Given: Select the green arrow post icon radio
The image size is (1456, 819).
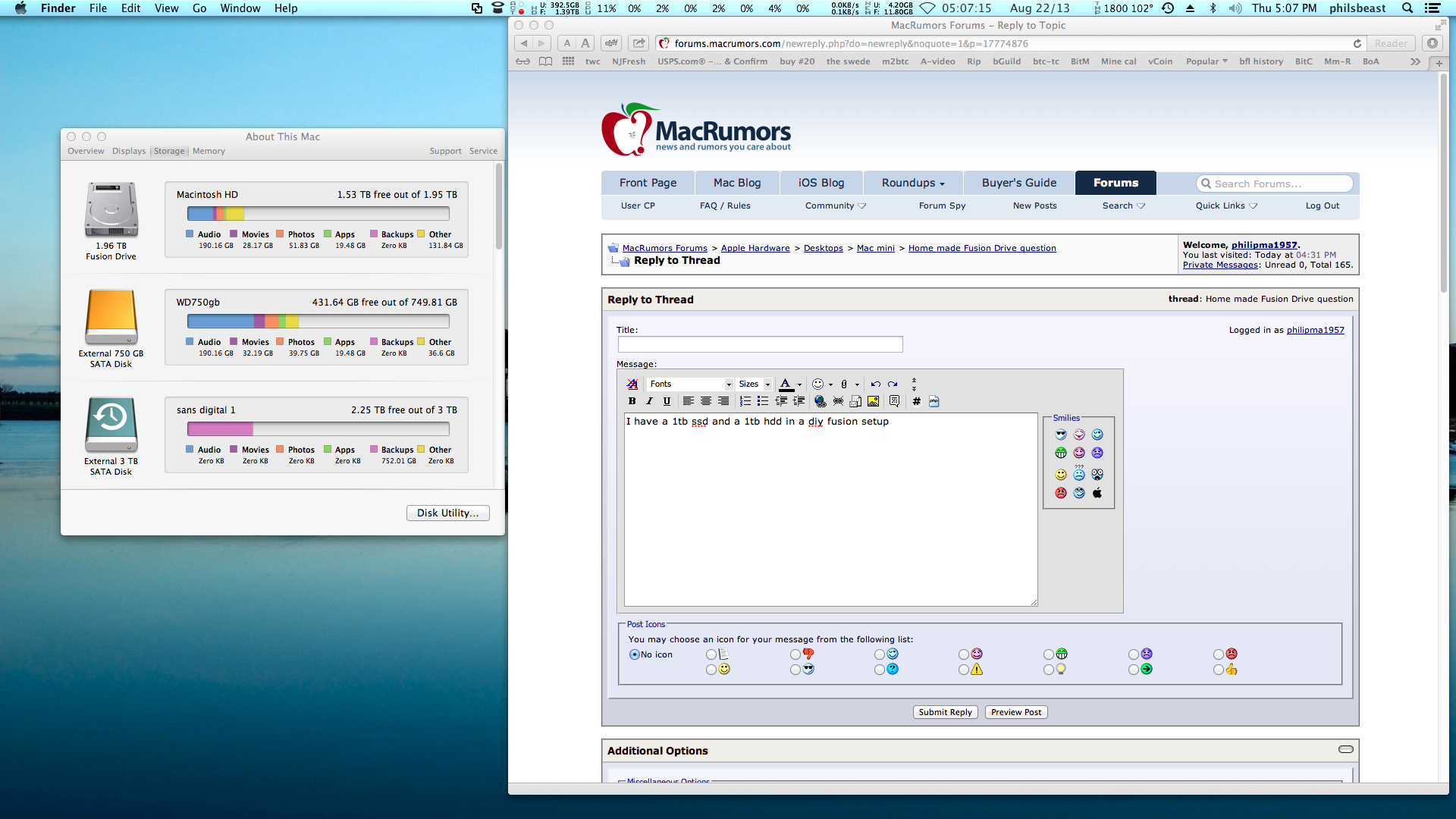Looking at the screenshot, I should pos(1133,670).
